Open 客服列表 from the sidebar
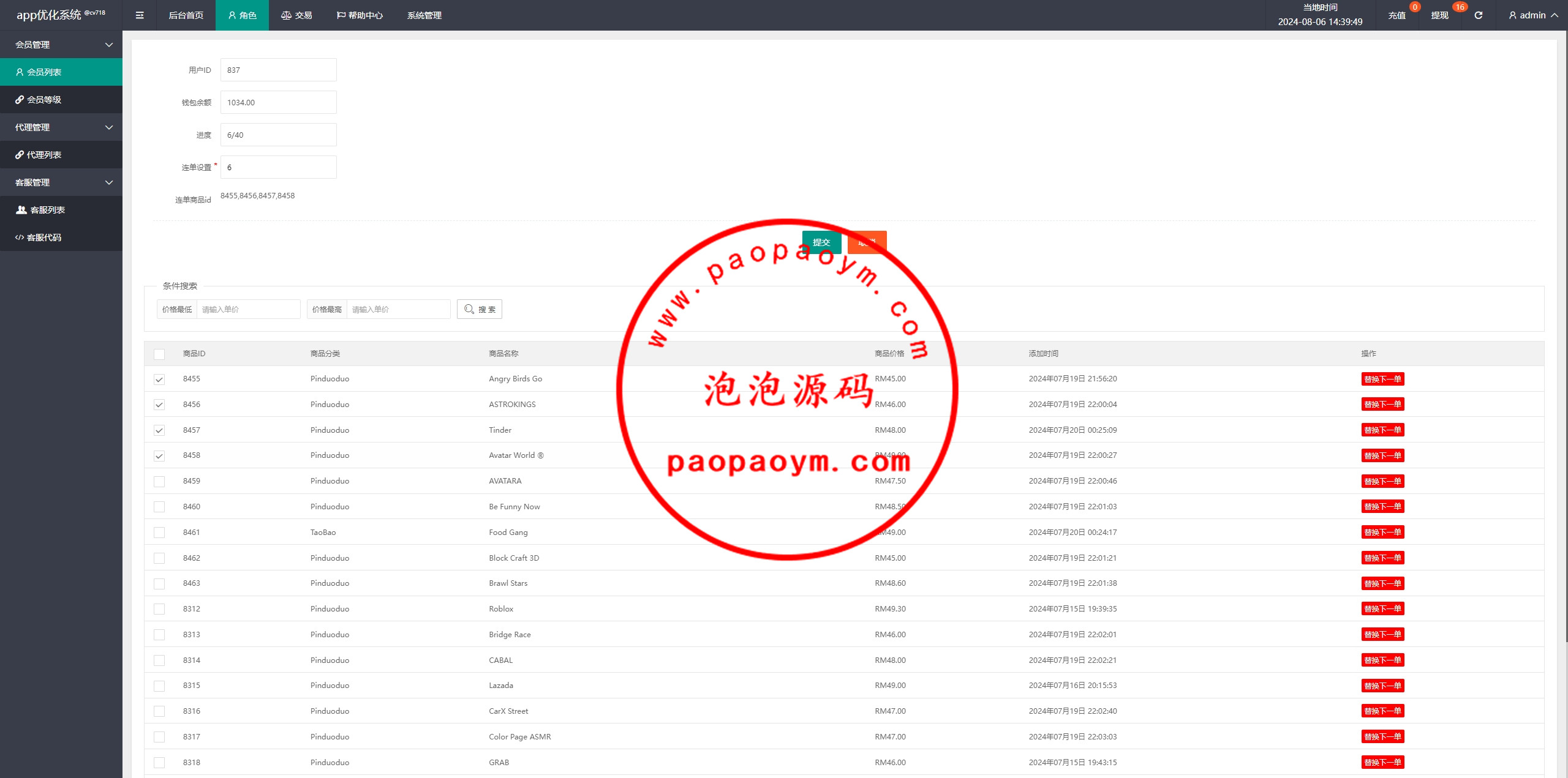 tap(47, 210)
